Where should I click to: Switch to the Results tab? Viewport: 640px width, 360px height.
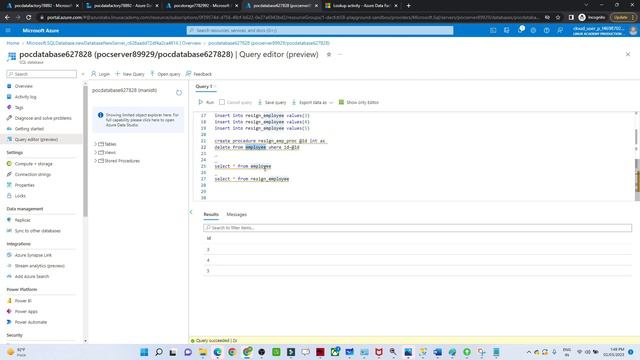(211, 214)
